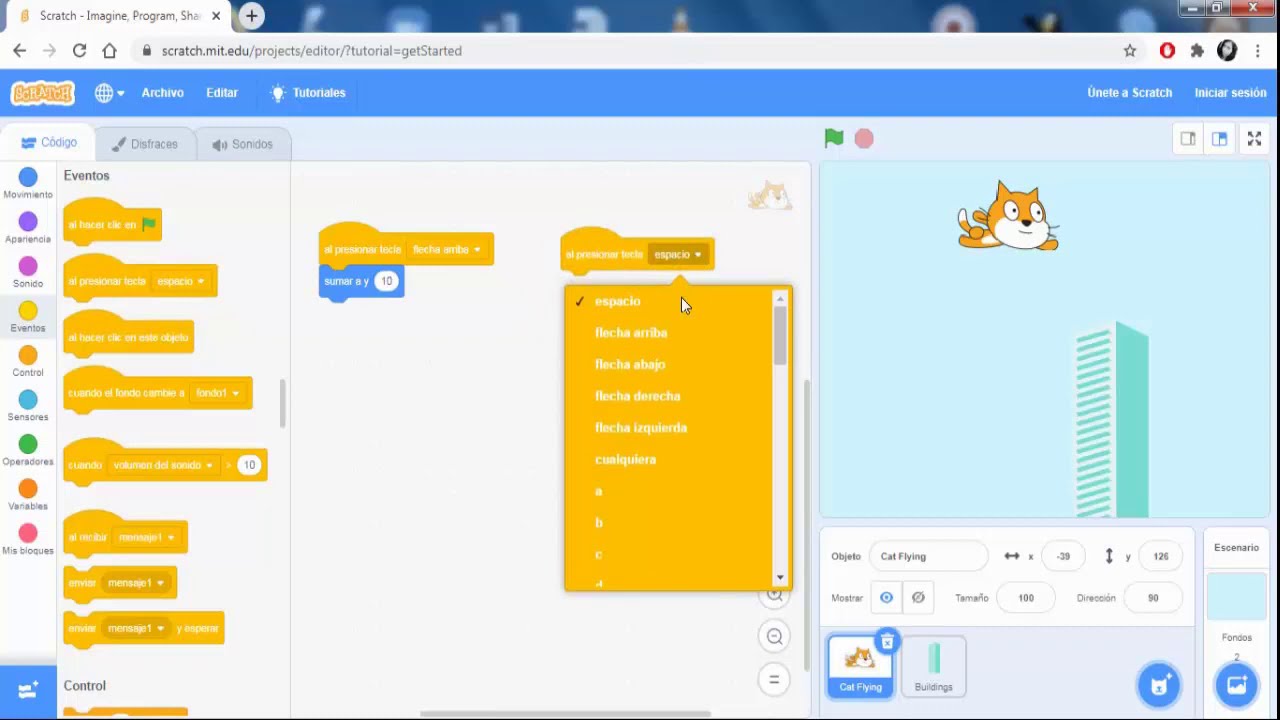Click 'al hacer clic en este objeto' block
1280x720 pixels.
[128, 335]
